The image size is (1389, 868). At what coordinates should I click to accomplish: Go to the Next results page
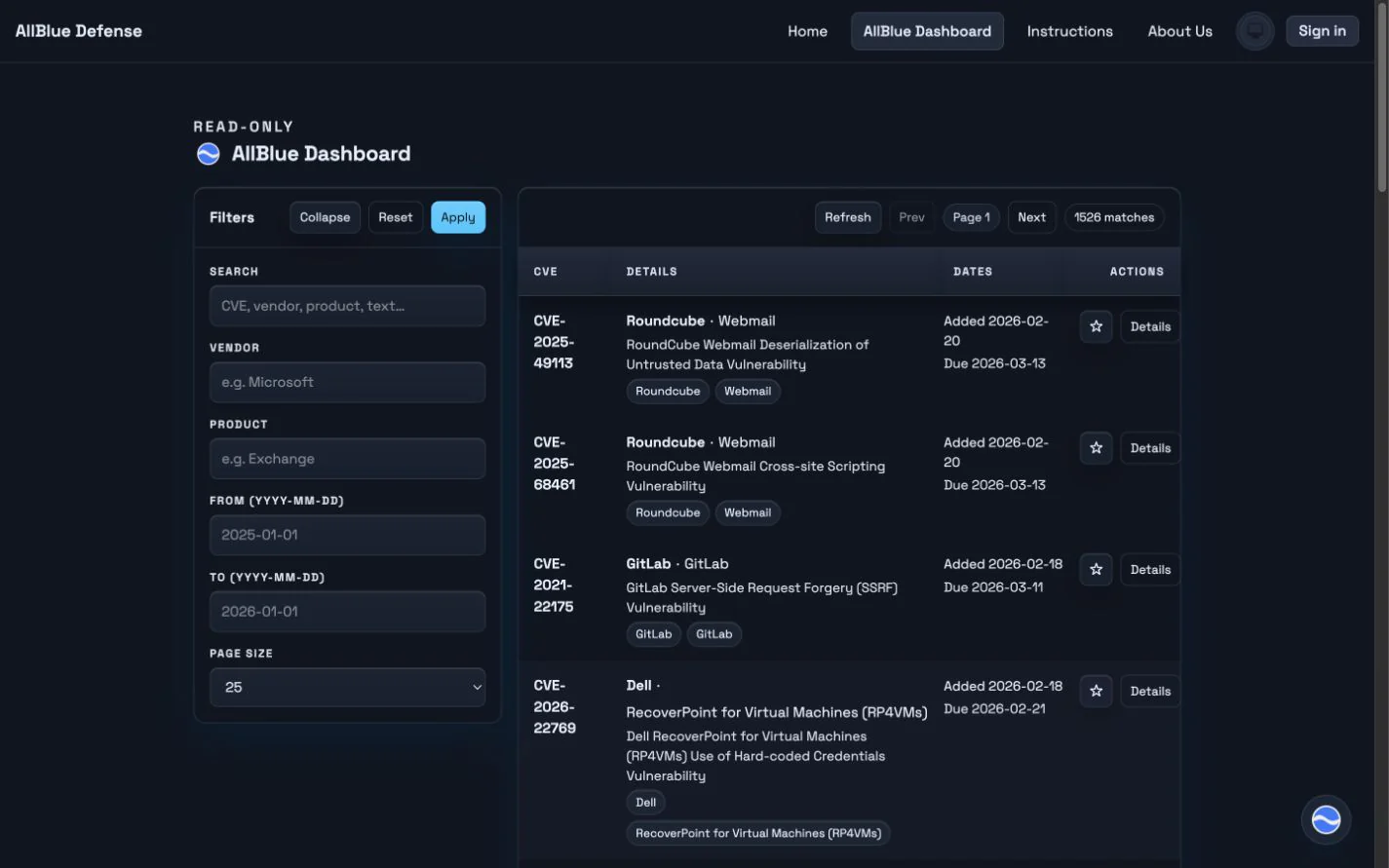point(1031,217)
